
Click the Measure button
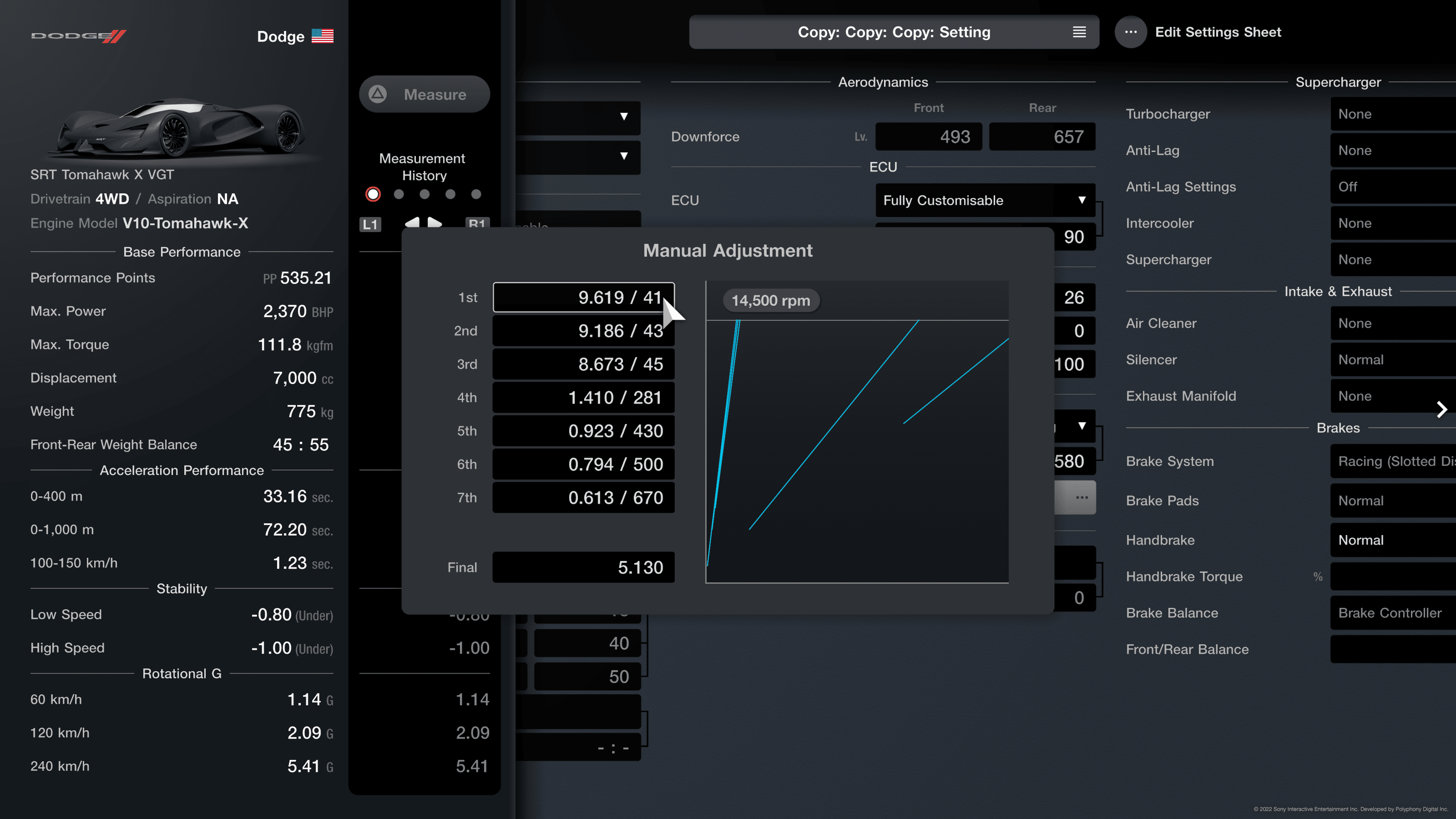[425, 94]
